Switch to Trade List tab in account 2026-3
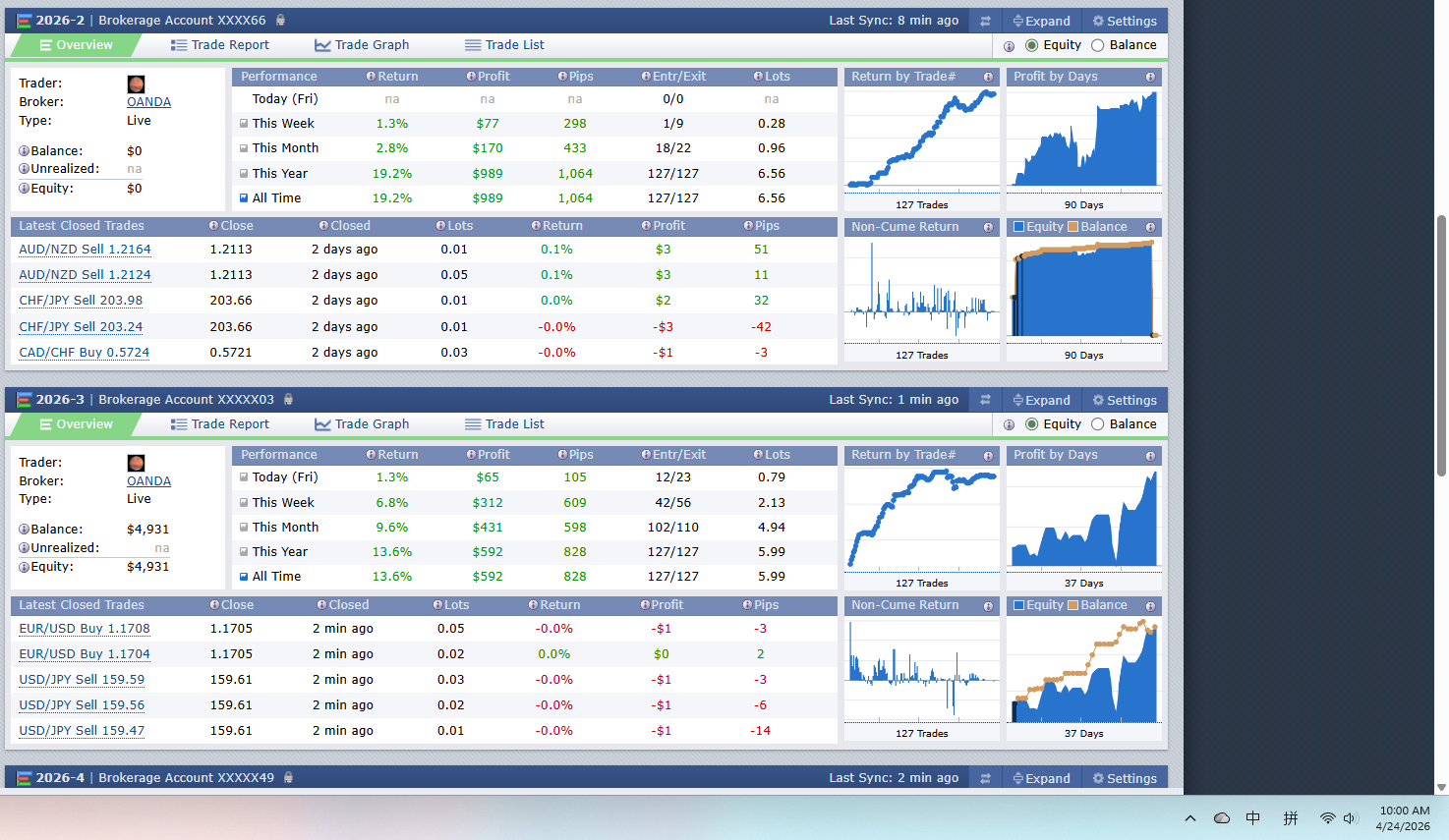Image resolution: width=1449 pixels, height=840 pixels. click(504, 424)
